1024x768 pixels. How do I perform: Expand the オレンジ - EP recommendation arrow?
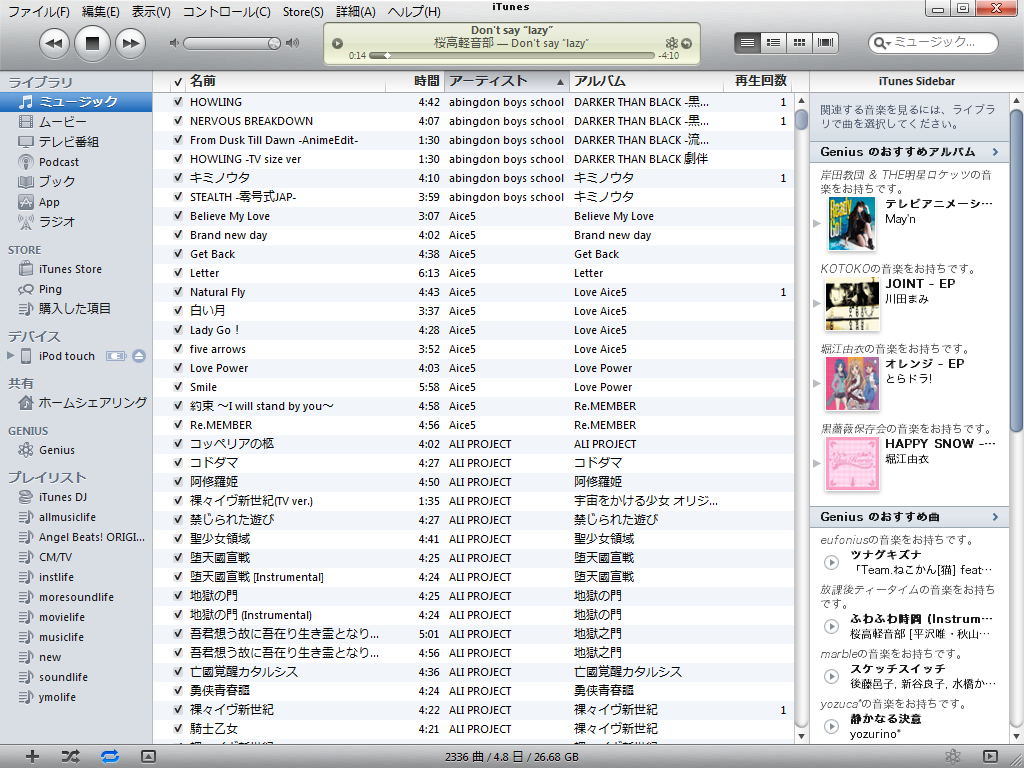pyautogui.click(x=816, y=383)
